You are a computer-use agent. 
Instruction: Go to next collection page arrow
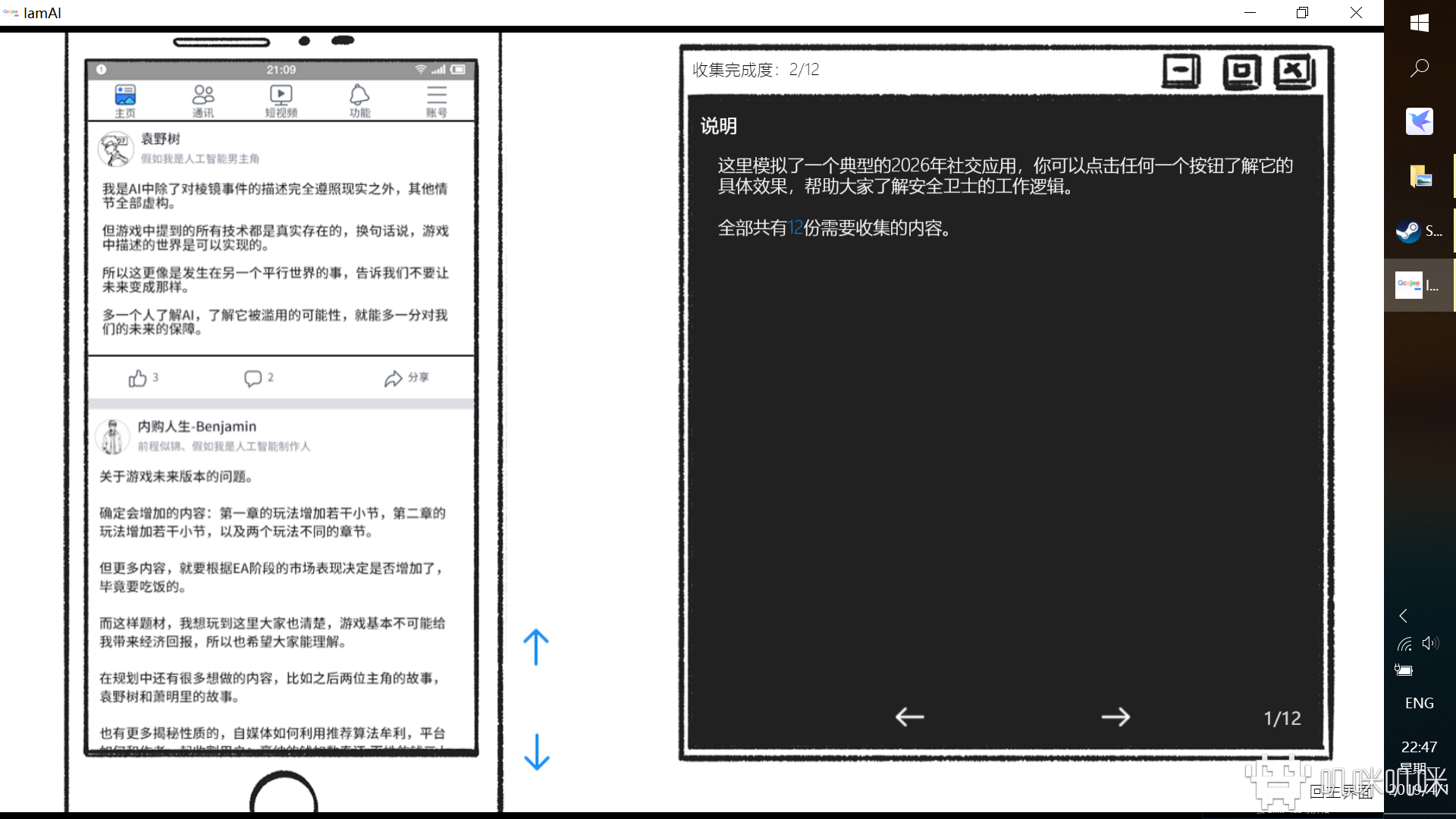click(1116, 717)
